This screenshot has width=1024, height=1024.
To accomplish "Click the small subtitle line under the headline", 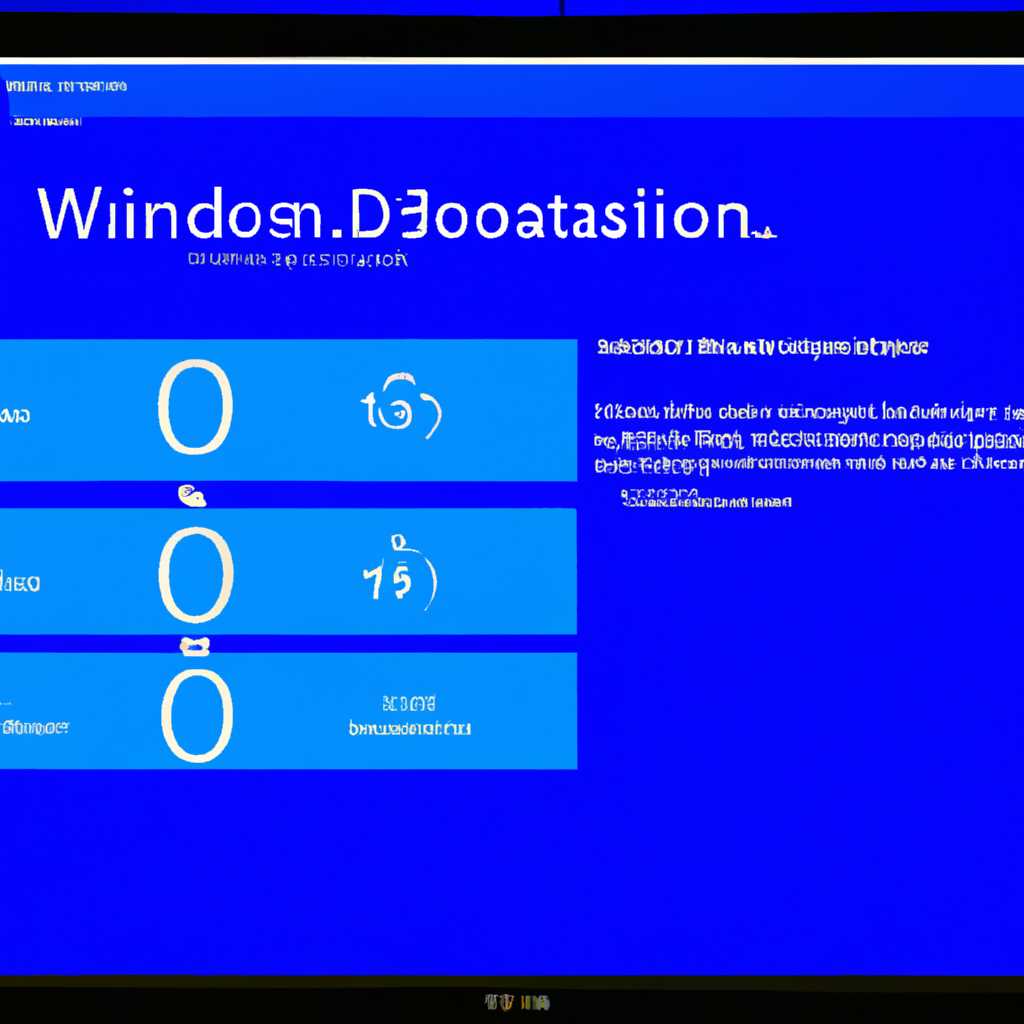I will [x=298, y=259].
